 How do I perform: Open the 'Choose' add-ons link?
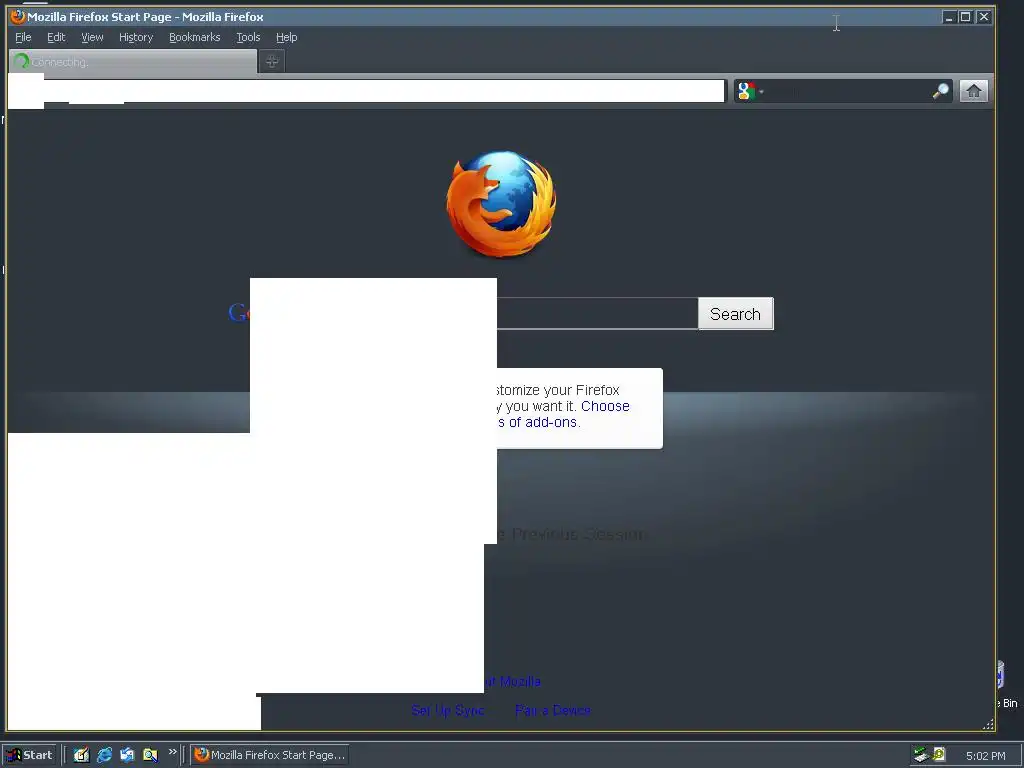pyautogui.click(x=605, y=406)
